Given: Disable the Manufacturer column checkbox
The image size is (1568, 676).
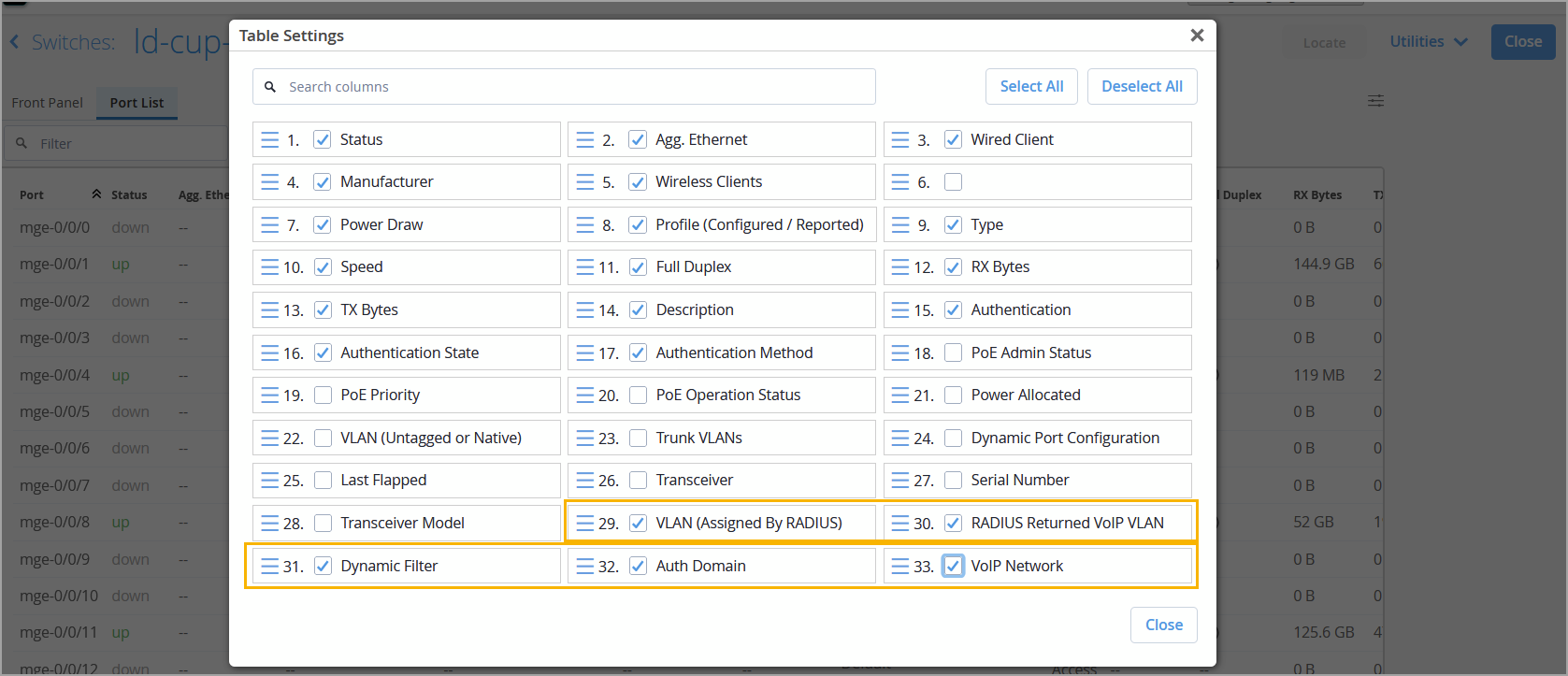Looking at the screenshot, I should [323, 182].
